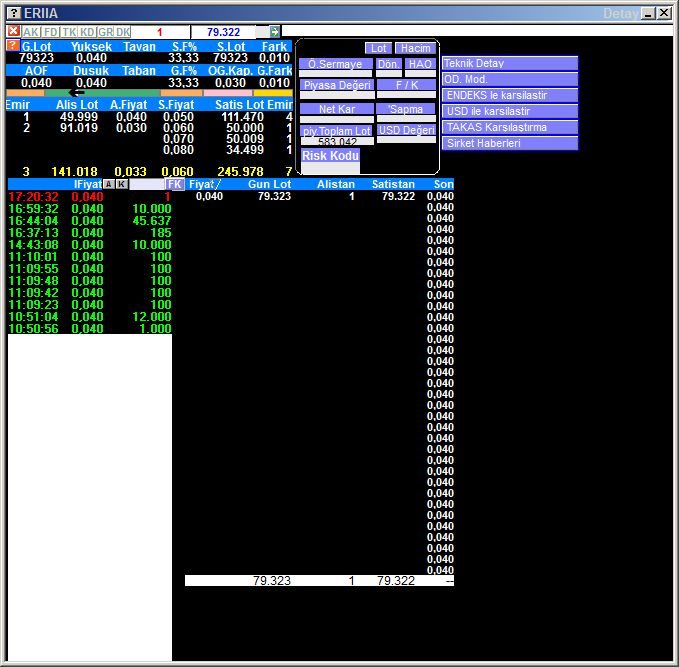Click the Alis Lot value 49.999
Screen dimensions: 679x667
79,117
